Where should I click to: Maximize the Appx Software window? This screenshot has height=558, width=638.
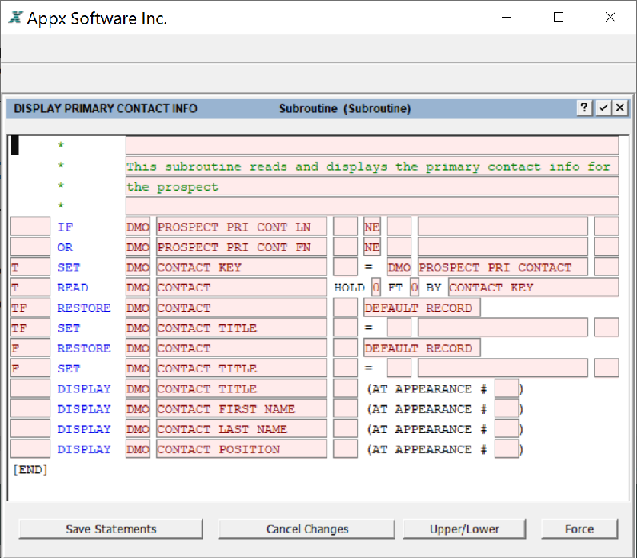(558, 18)
